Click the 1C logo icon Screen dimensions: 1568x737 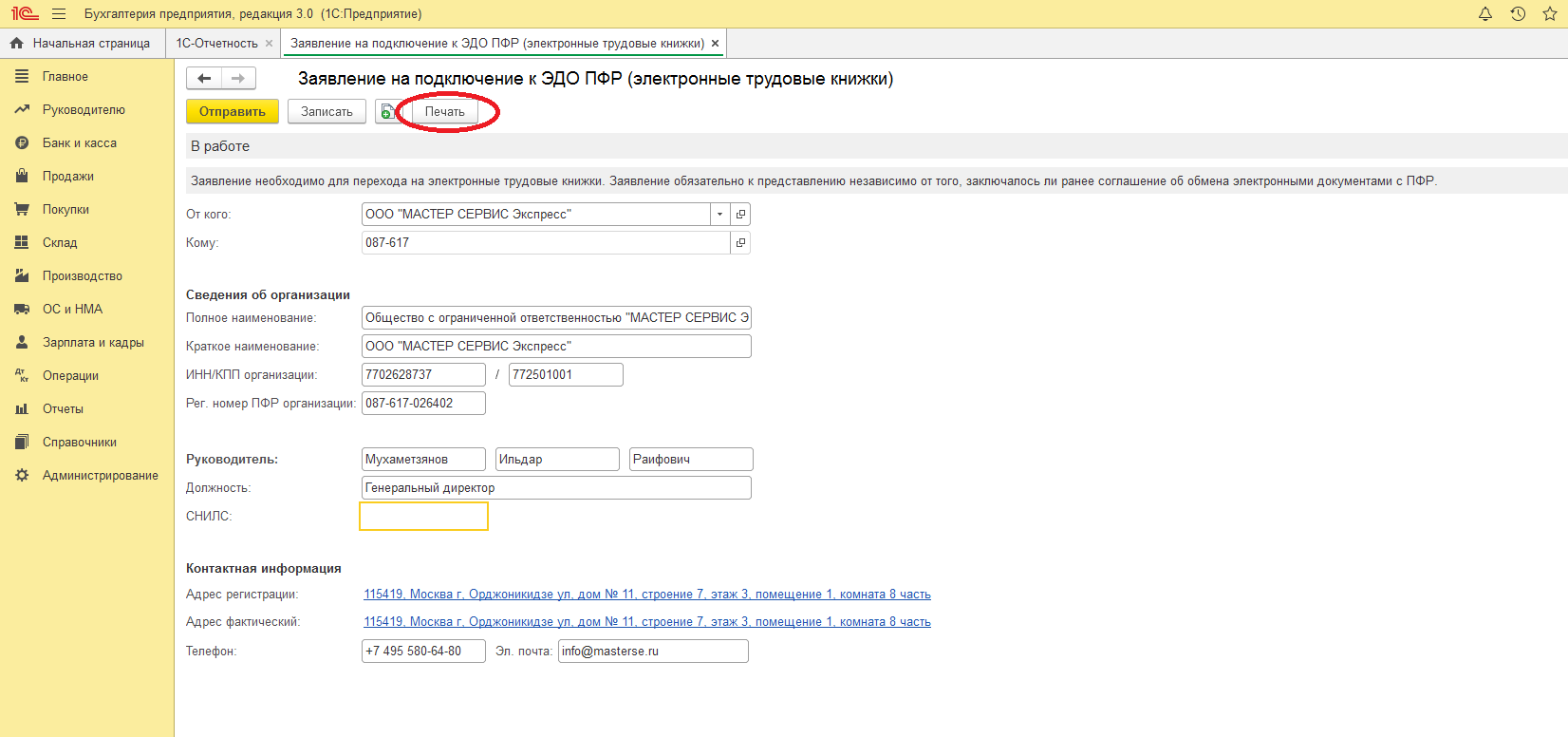(25, 14)
